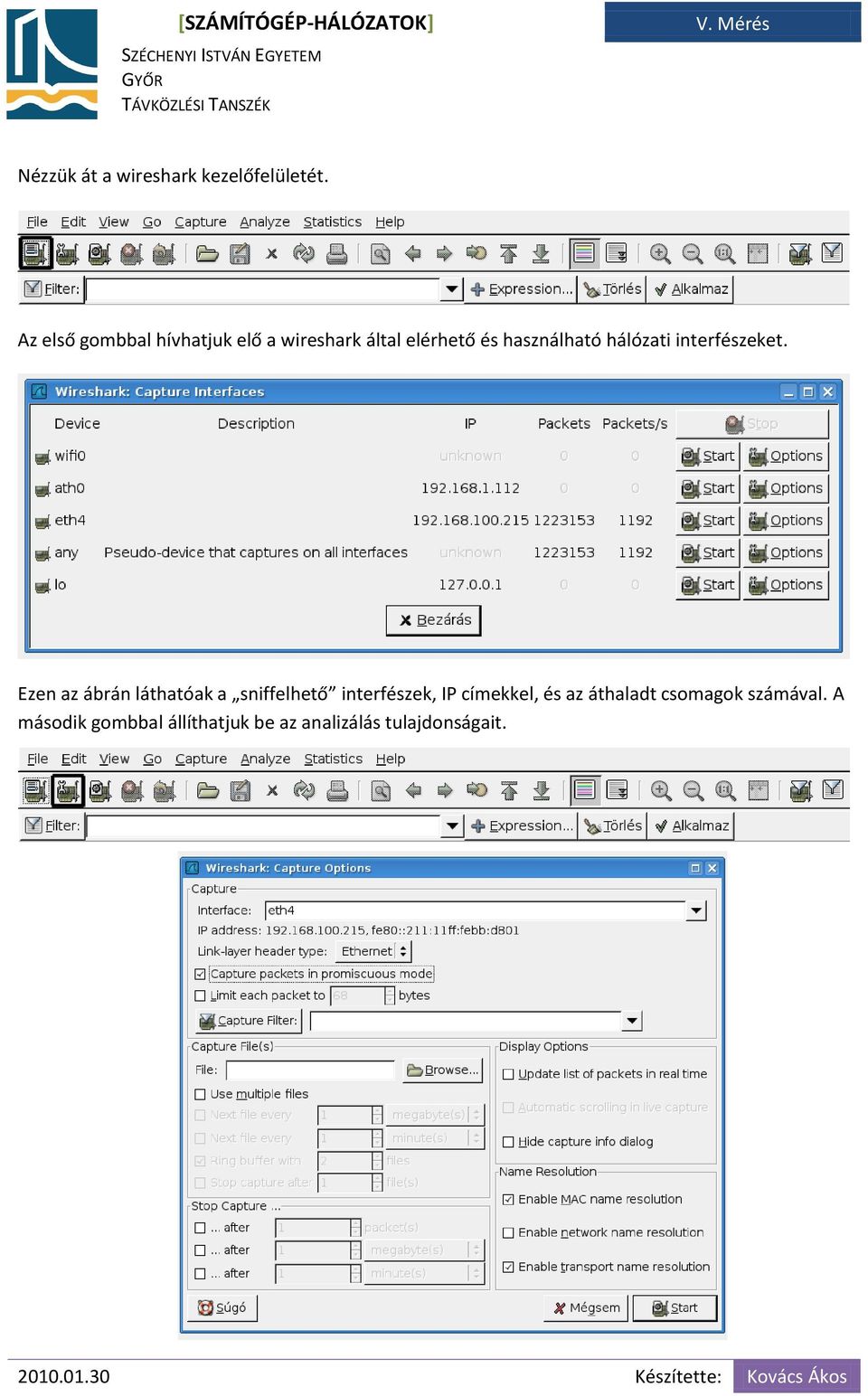Check Stop Capture after packet(s) checkbox
The image size is (868, 1396).
[x=201, y=1228]
